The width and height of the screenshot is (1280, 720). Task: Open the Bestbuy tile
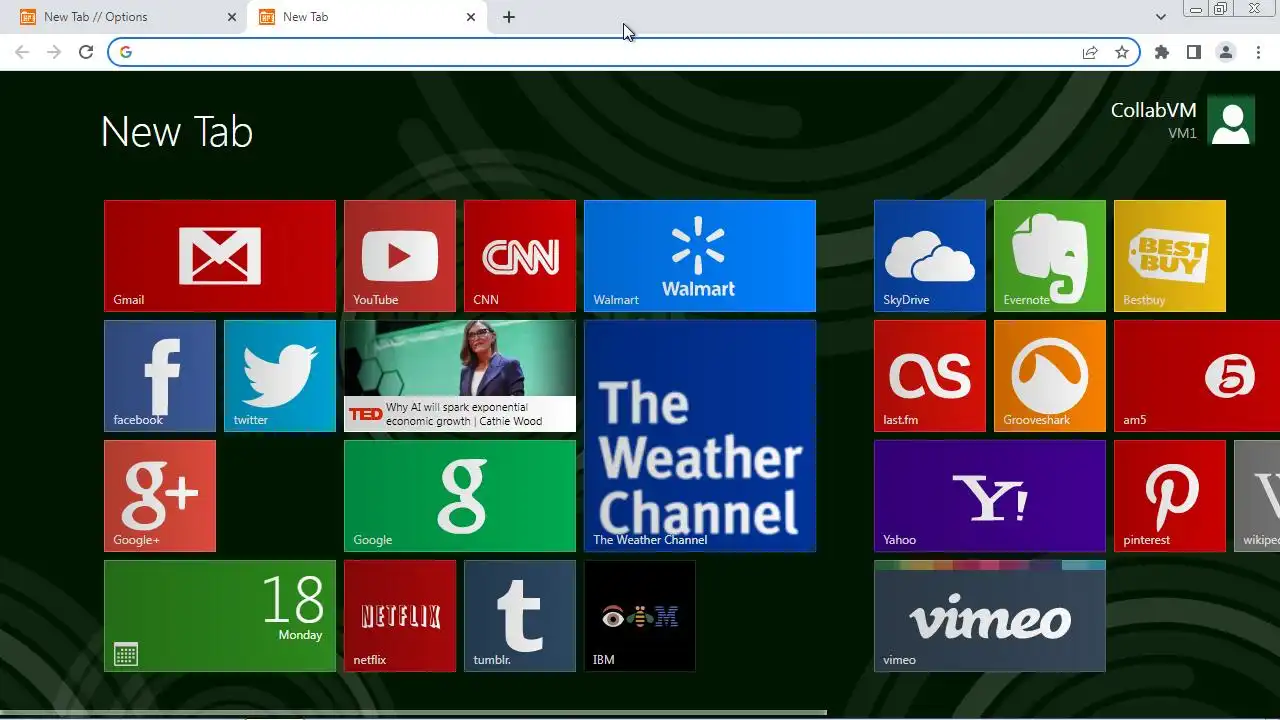click(1170, 256)
